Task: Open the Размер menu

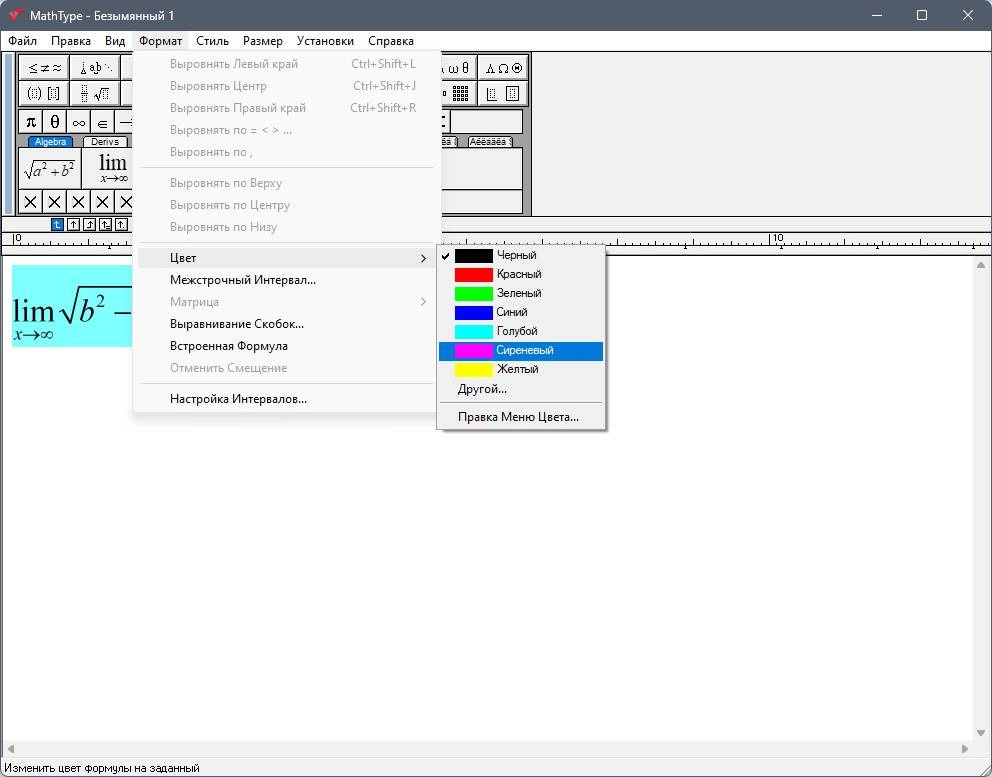Action: (x=263, y=40)
